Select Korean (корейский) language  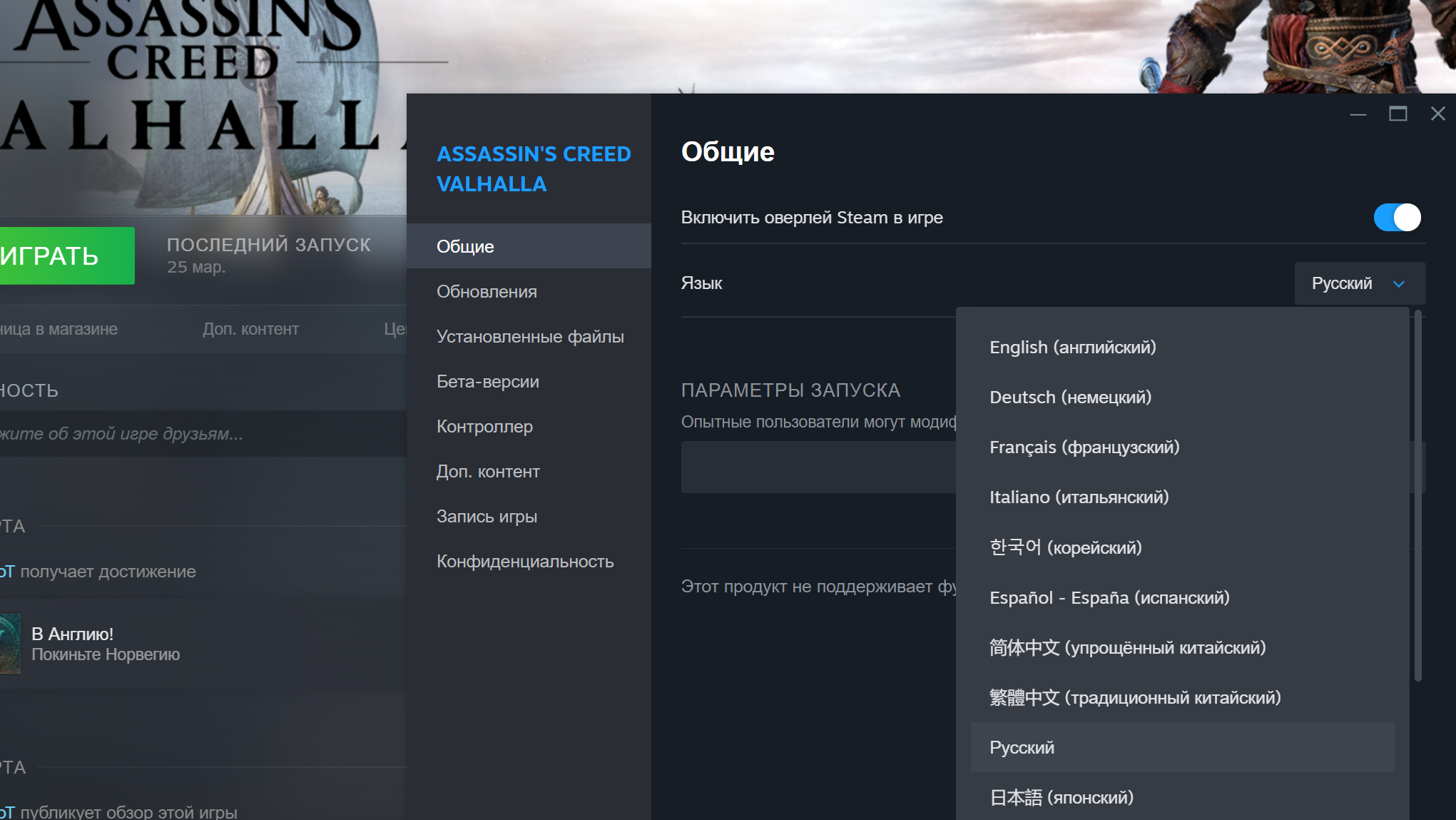tap(1065, 547)
